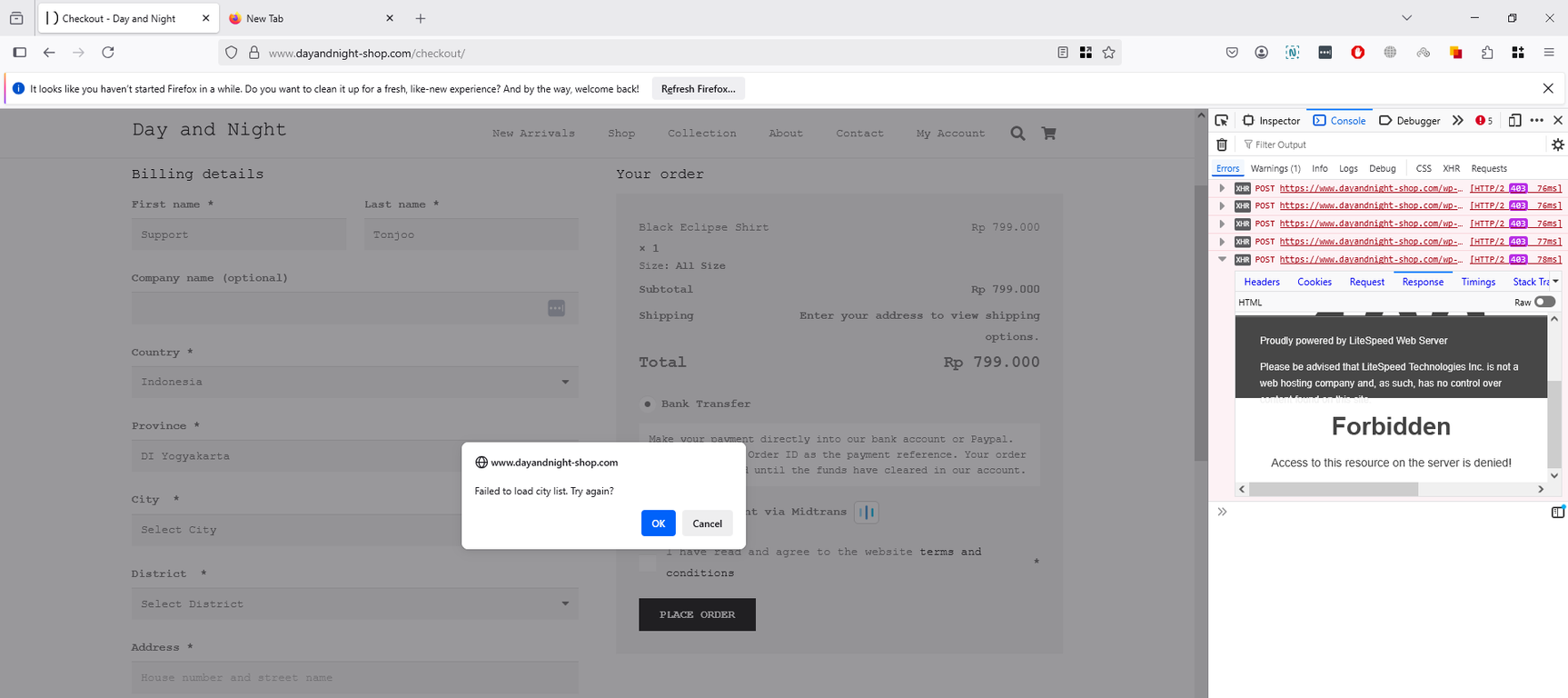Open the Cookies tab of the request
The height and width of the screenshot is (698, 1568).
[x=1315, y=282]
